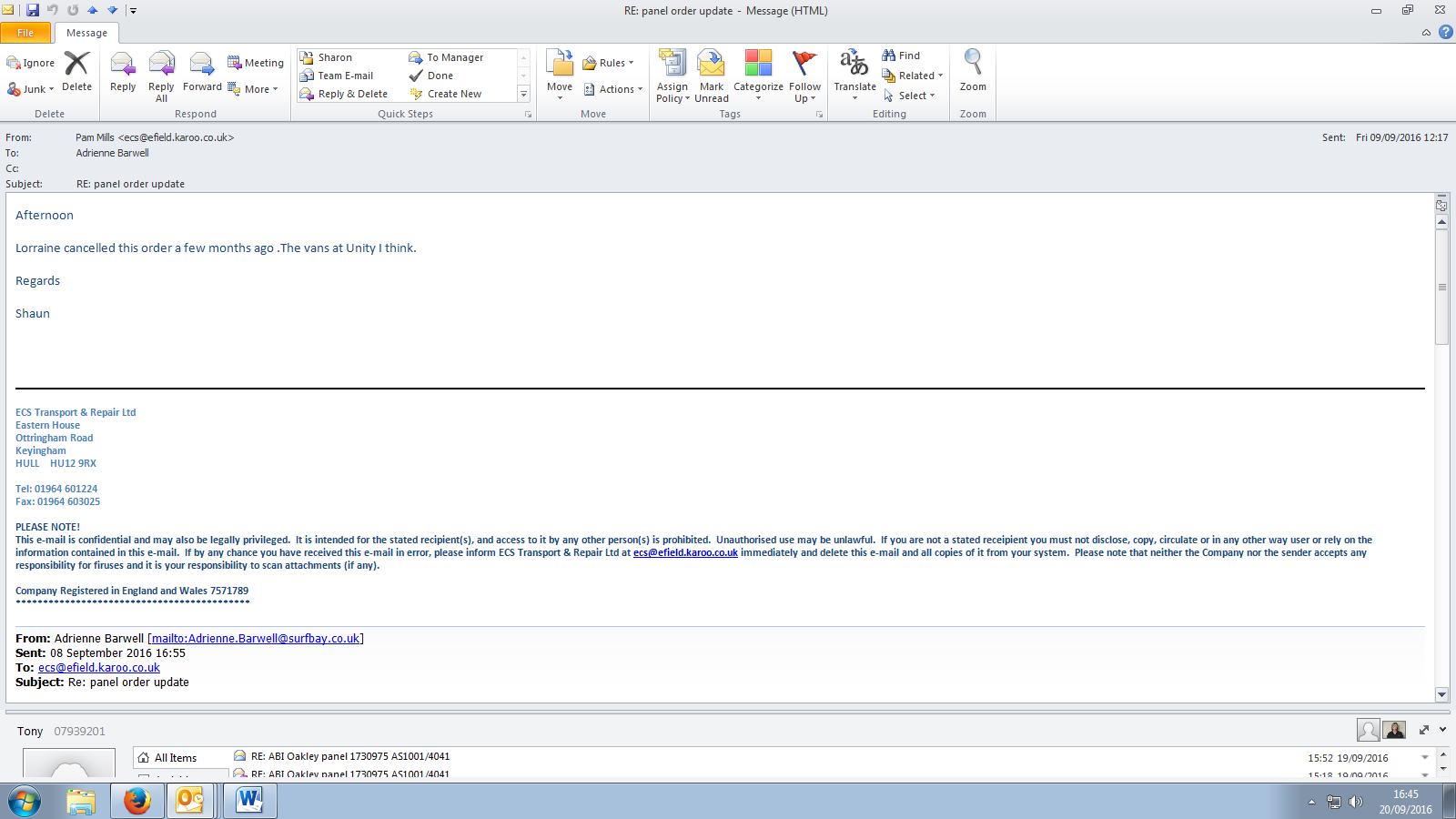
Task: Go to the previous item using blue up arrow
Action: [92, 10]
